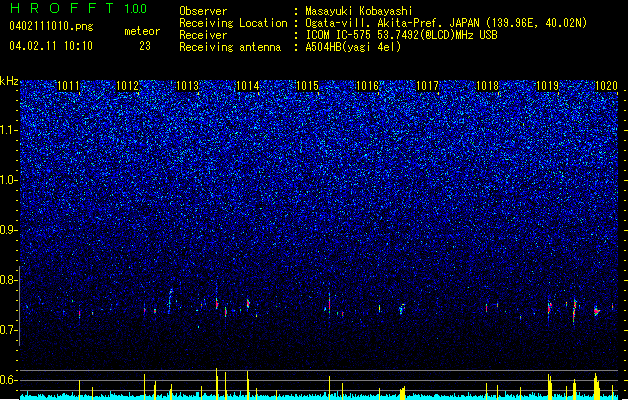
Task: Select observer name Masayuki Kobayashi
Action: 359,11
